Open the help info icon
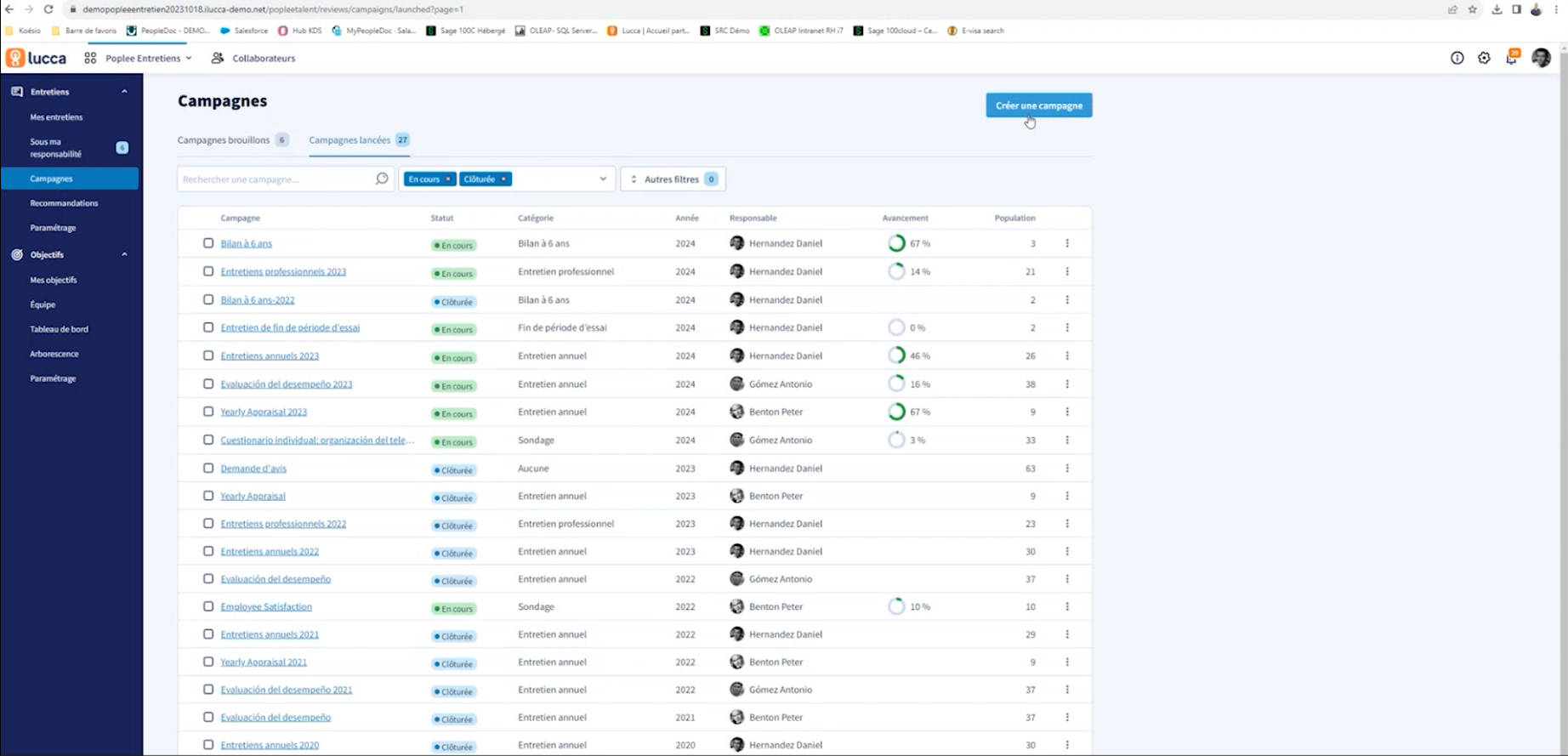Image resolution: width=1568 pixels, height=756 pixels. [x=1457, y=58]
